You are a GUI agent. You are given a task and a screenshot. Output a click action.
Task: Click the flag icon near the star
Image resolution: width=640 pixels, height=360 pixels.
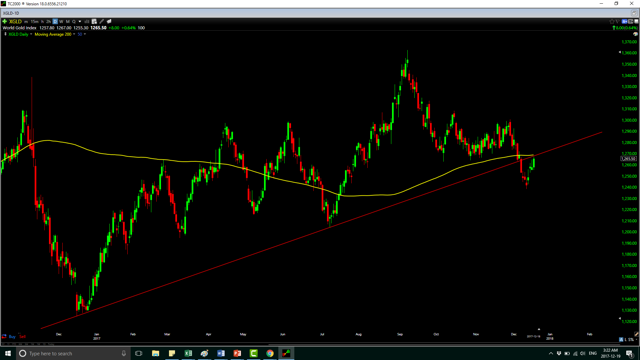618,21
